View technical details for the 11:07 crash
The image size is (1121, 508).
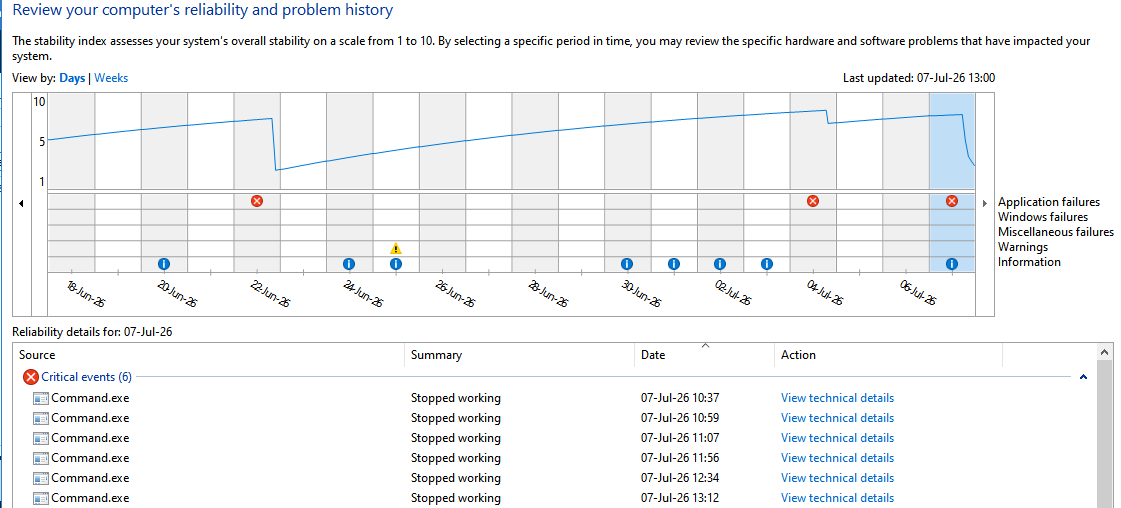pos(837,438)
